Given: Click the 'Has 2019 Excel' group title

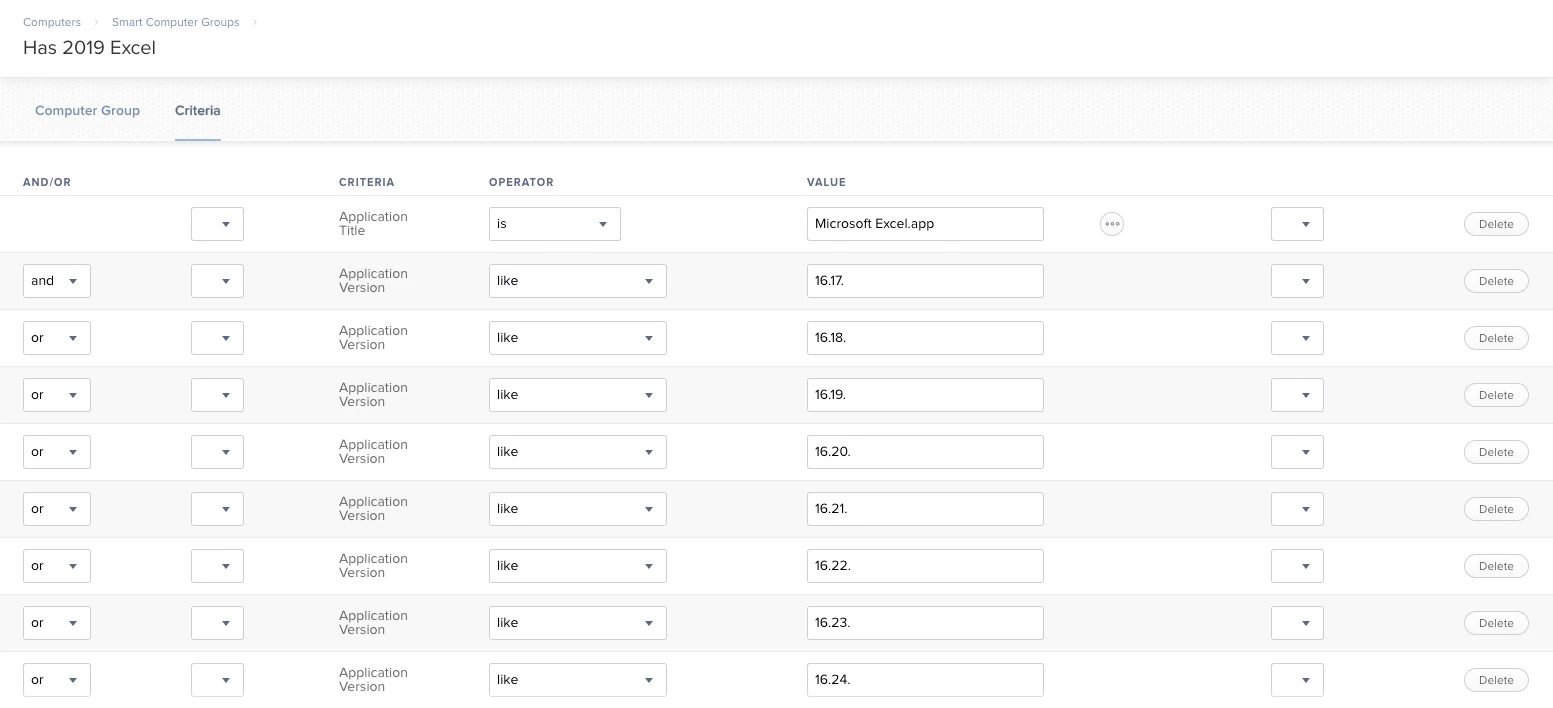Looking at the screenshot, I should [x=89, y=48].
